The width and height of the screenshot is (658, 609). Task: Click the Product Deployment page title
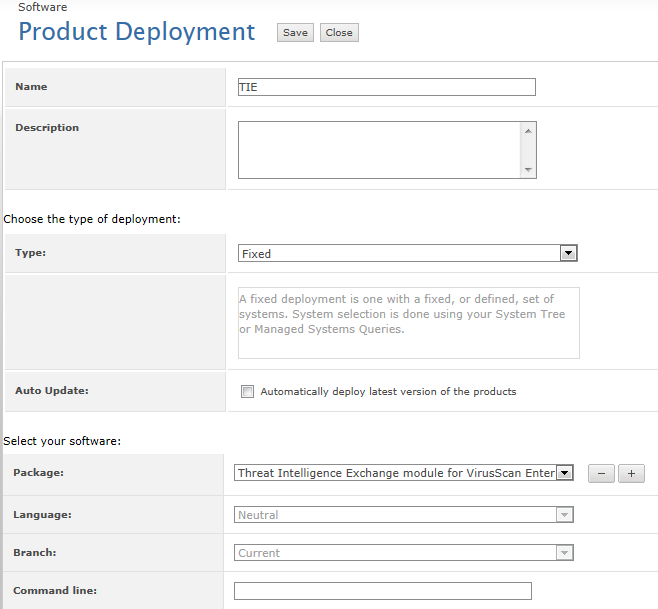point(137,31)
